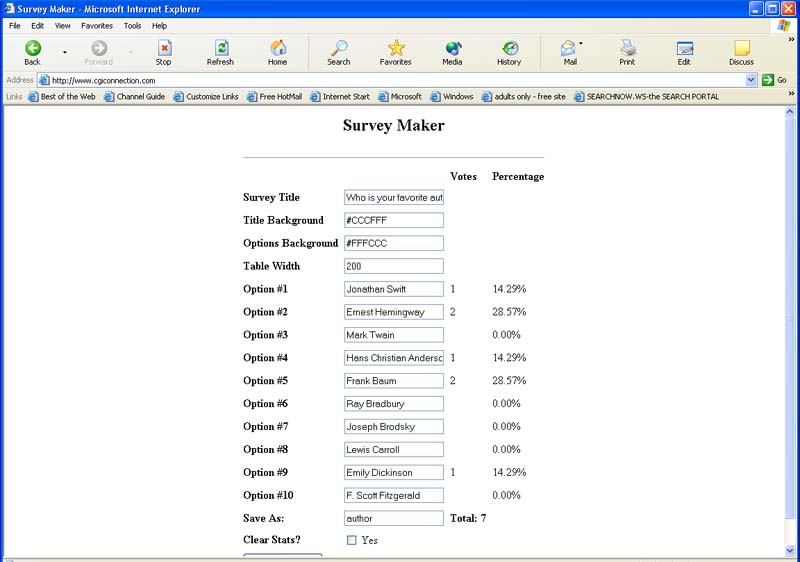Click Option #4 Hans Christian Andersen field
The height and width of the screenshot is (562, 800).
pyautogui.click(x=394, y=358)
